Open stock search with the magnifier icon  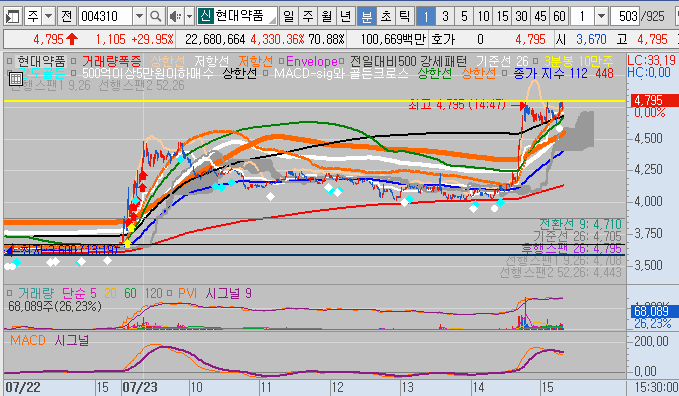tap(155, 16)
